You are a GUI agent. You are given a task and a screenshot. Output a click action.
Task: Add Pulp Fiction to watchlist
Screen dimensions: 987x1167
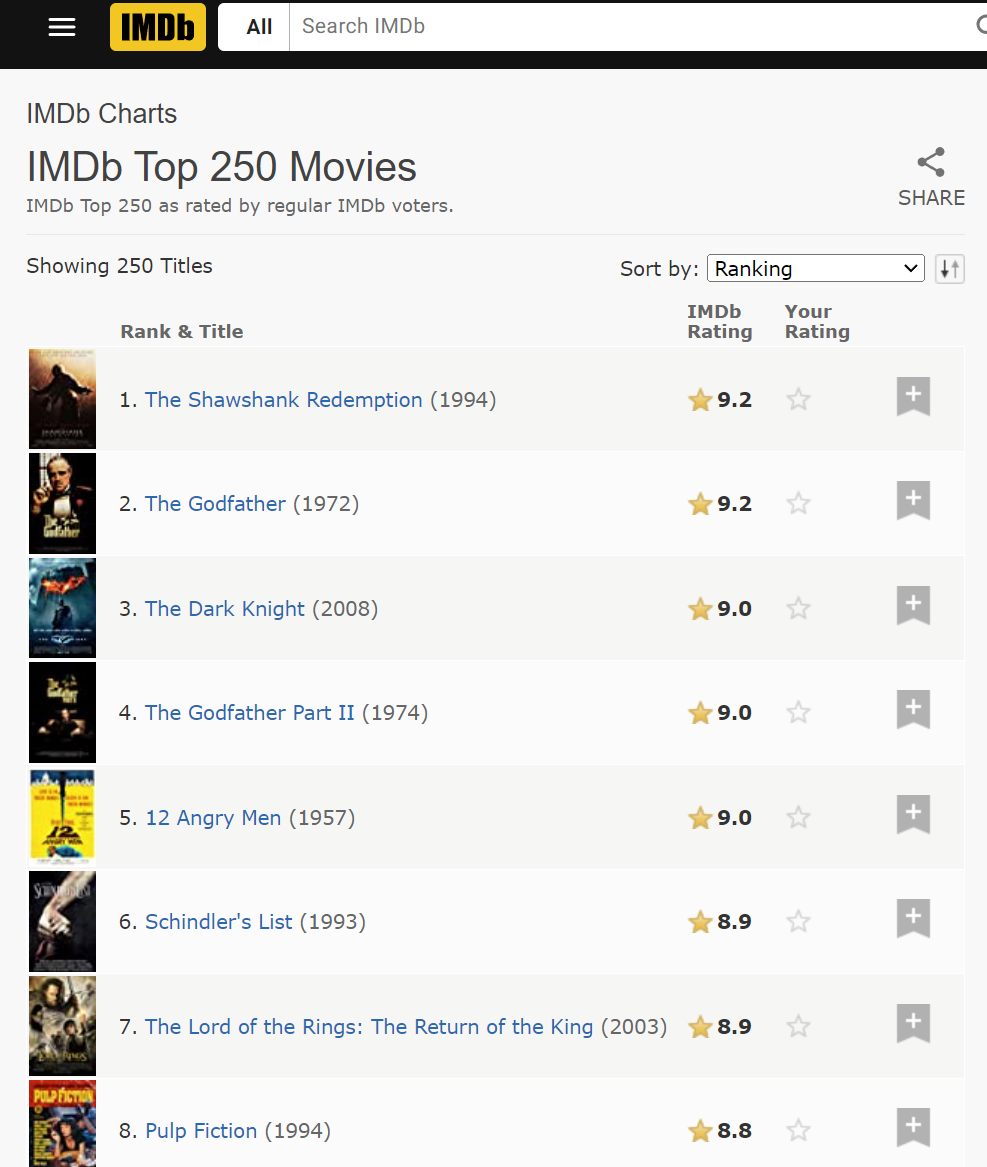point(913,1128)
